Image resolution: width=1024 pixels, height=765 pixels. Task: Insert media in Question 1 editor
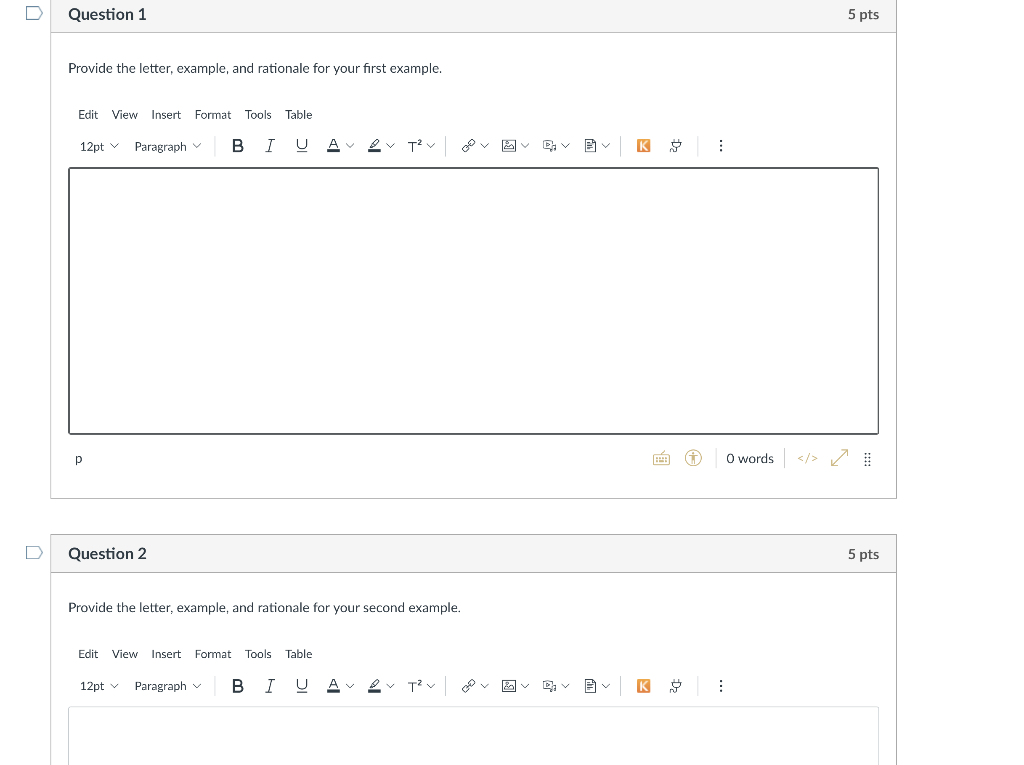pos(549,146)
